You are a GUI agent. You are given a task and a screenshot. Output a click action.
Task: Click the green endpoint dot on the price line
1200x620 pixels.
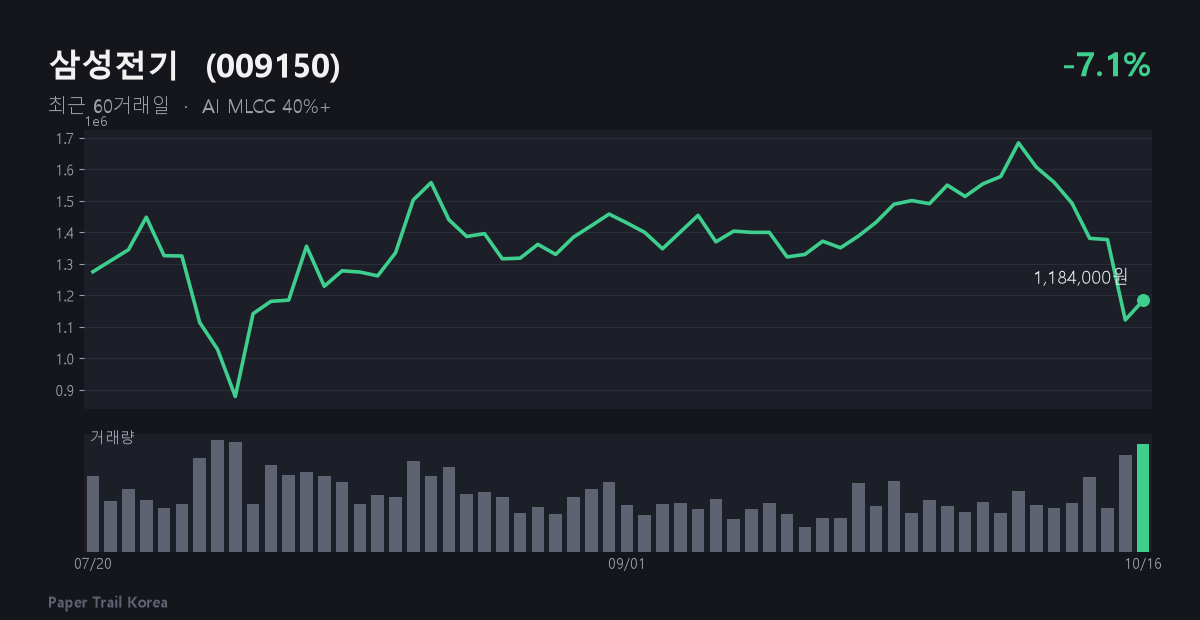(1143, 300)
